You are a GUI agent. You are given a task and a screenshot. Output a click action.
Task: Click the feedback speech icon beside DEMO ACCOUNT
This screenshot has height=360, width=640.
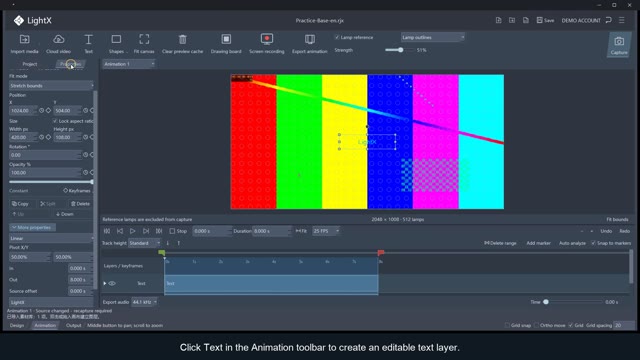pyautogui.click(x=609, y=20)
